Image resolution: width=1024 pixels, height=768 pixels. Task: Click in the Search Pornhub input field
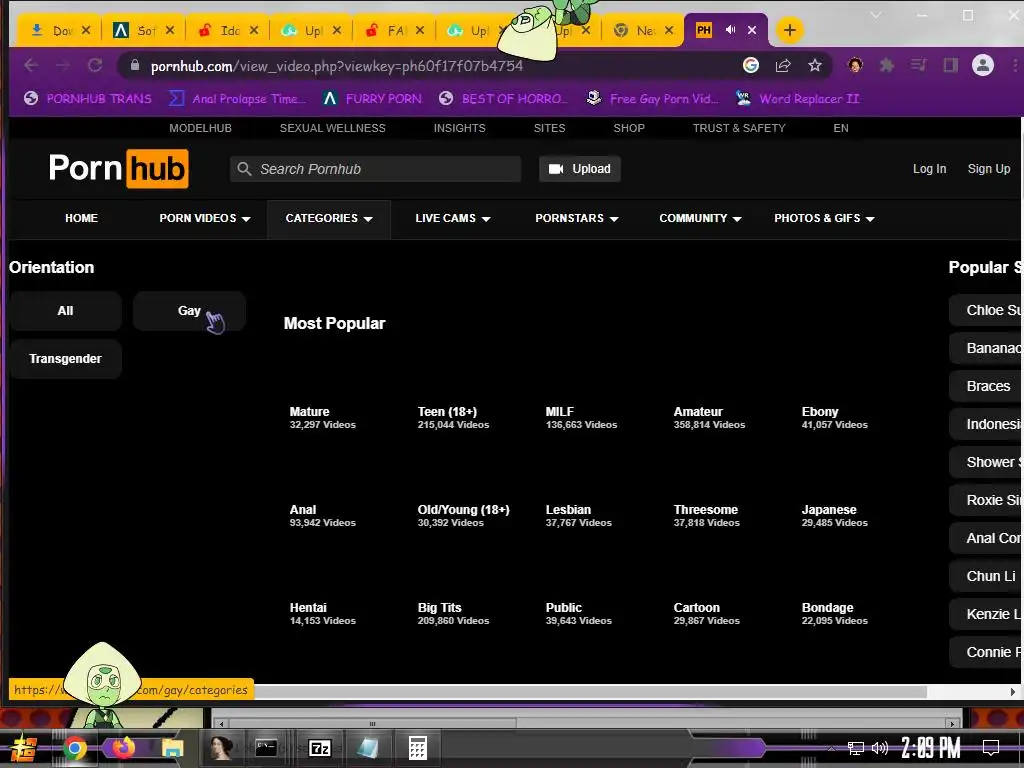[376, 169]
